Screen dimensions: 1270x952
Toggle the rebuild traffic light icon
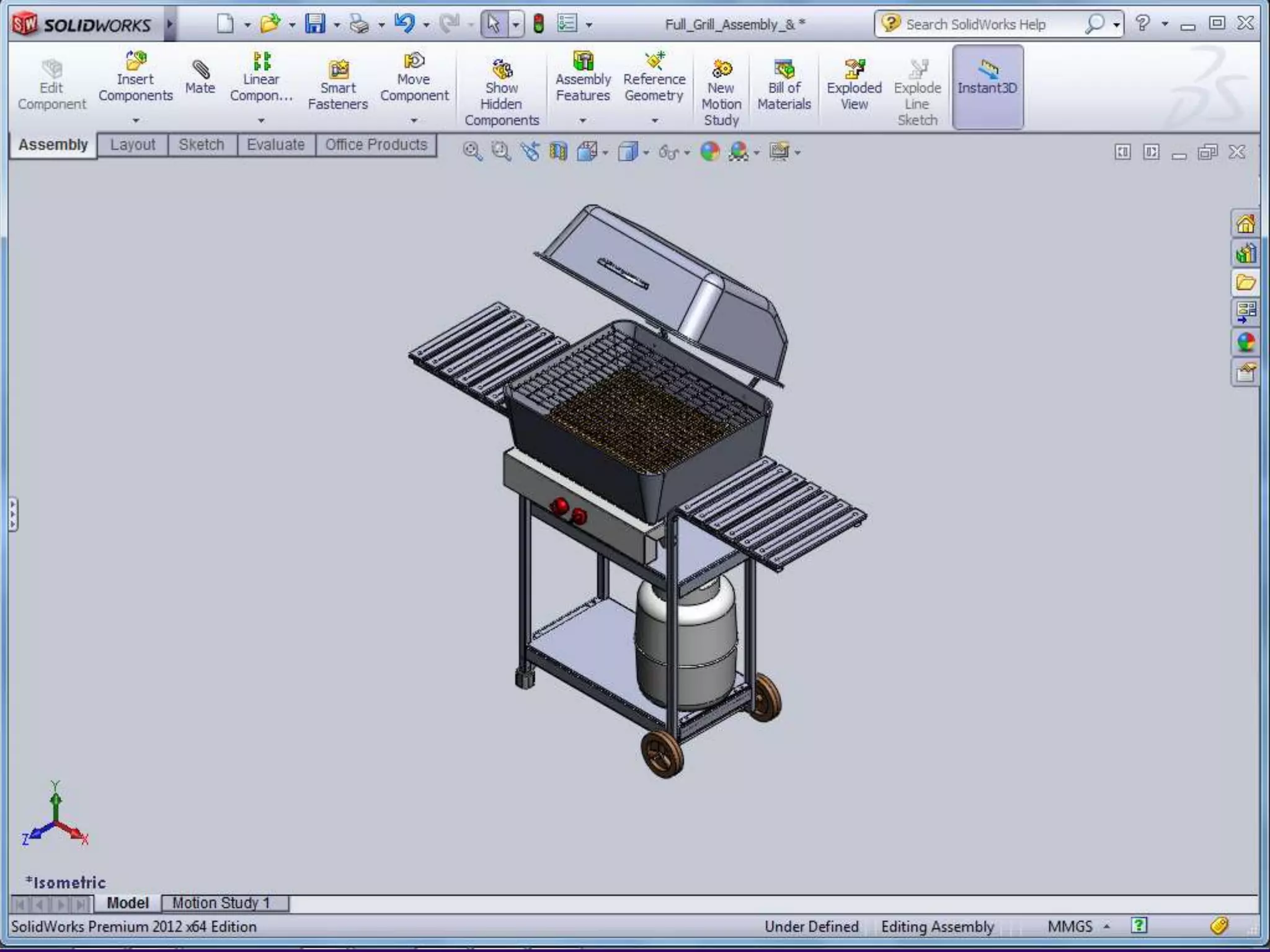coord(538,24)
